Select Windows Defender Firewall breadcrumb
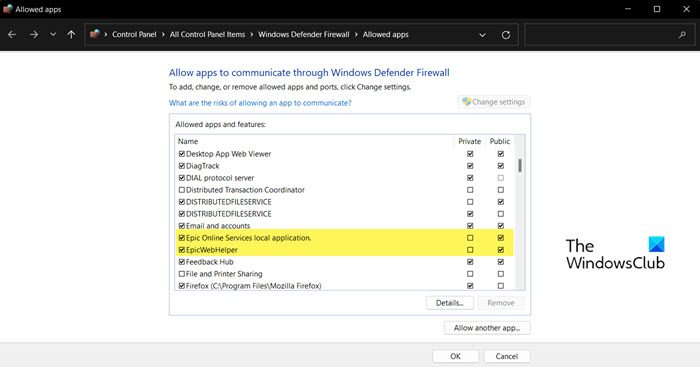The width and height of the screenshot is (700, 367). tap(304, 34)
